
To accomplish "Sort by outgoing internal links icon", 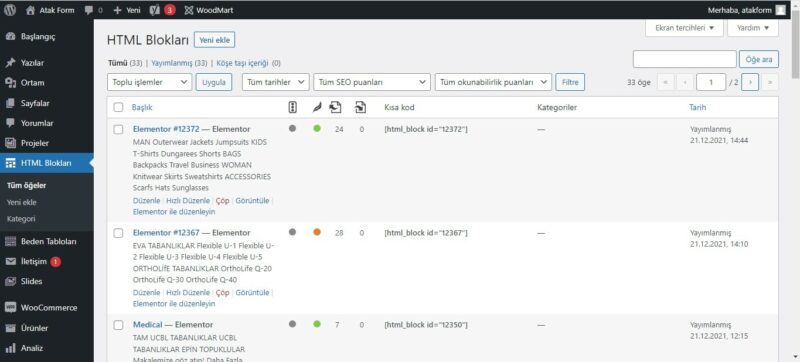I will [x=335, y=107].
